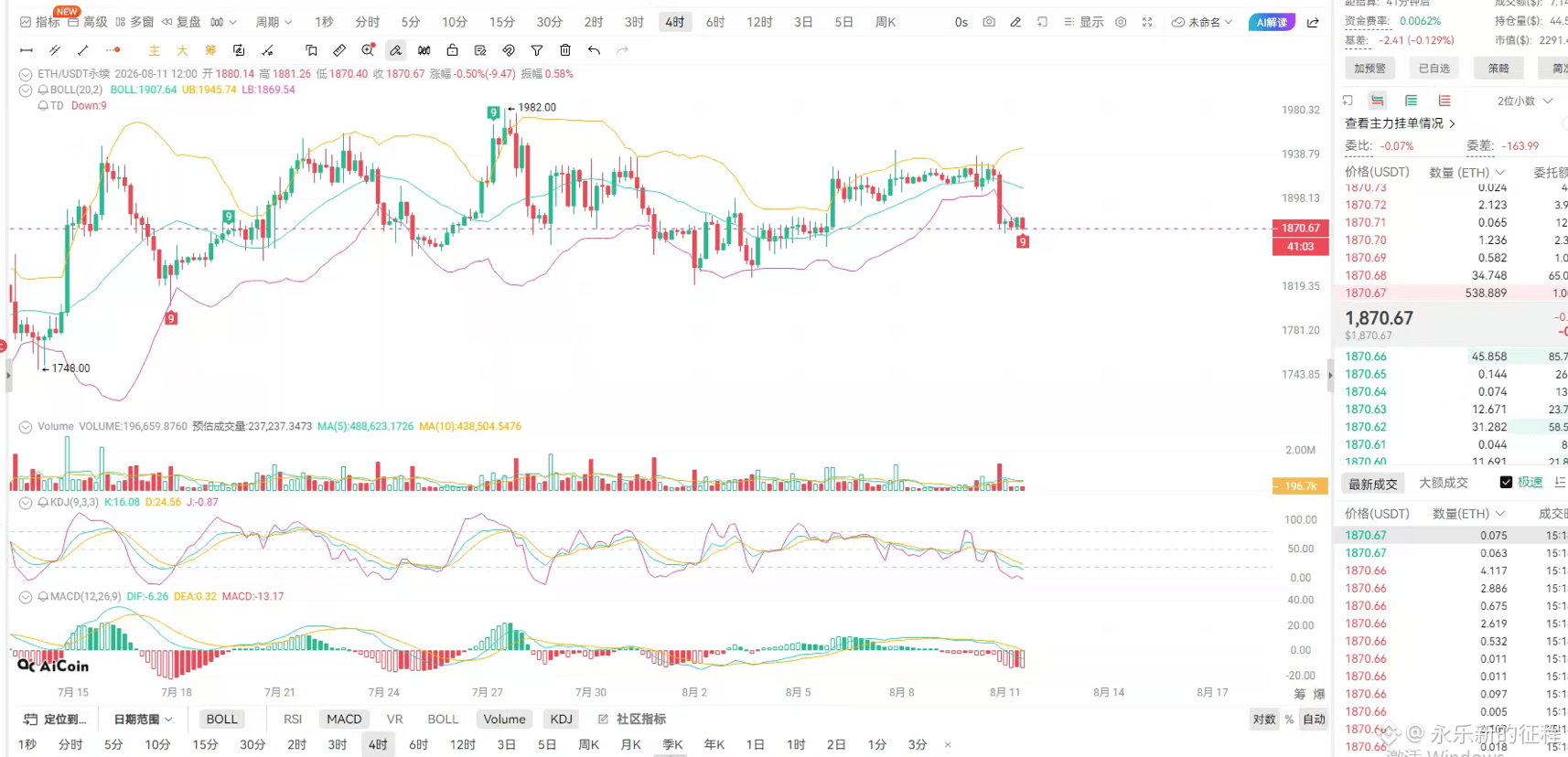Select the 月K timeframe in bottom bar
This screenshot has width=1568, height=757.
[631, 745]
